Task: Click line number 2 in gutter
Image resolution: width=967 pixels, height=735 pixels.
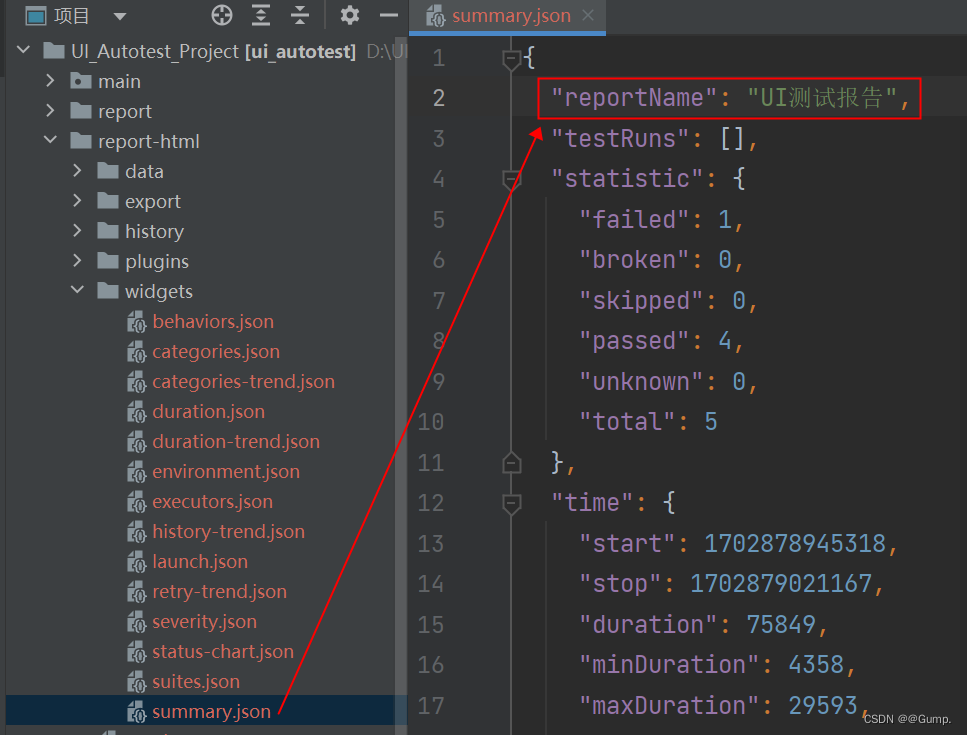Action: tap(438, 98)
